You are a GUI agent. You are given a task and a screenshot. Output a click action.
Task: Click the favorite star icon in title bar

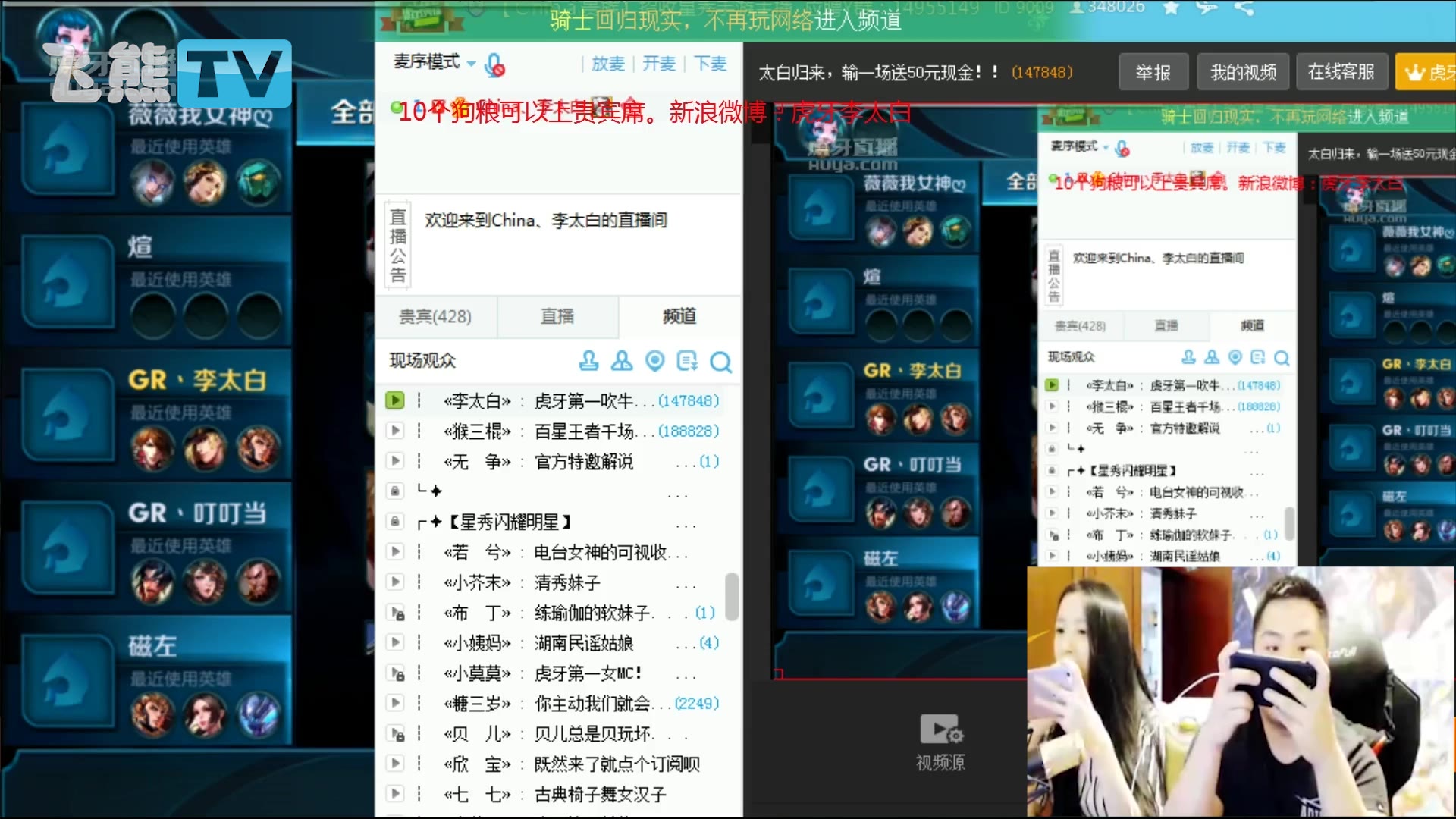1171,8
